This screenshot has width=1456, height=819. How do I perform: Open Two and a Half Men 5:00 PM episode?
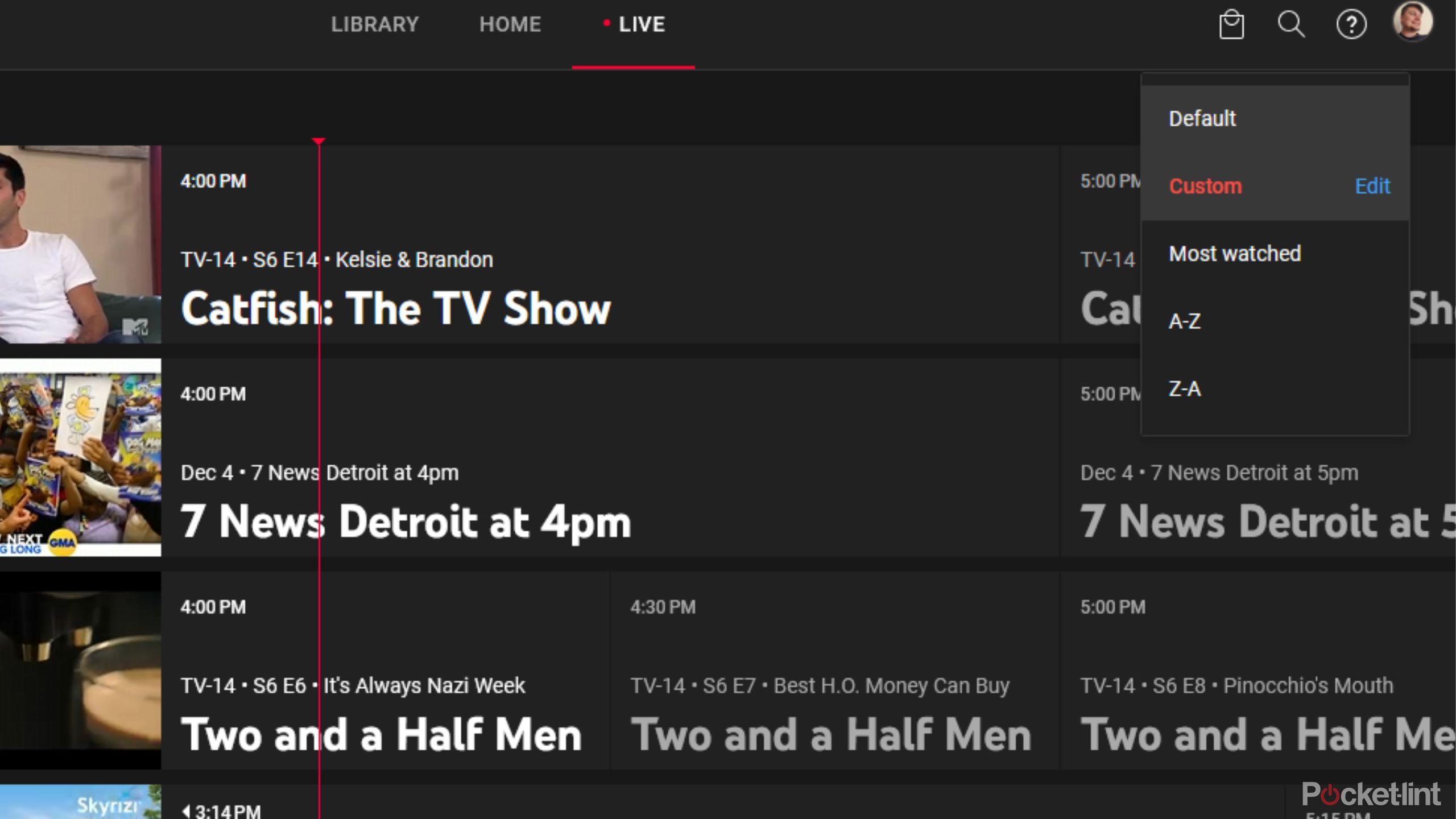click(1258, 670)
